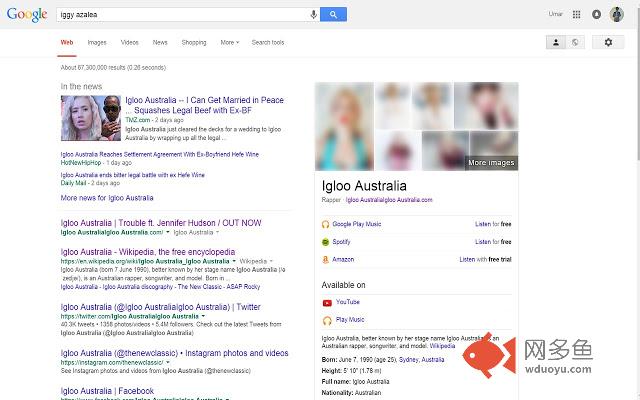This screenshot has height=400, width=640.
Task: Open the Twitter result link
Action: [x=160, y=307]
